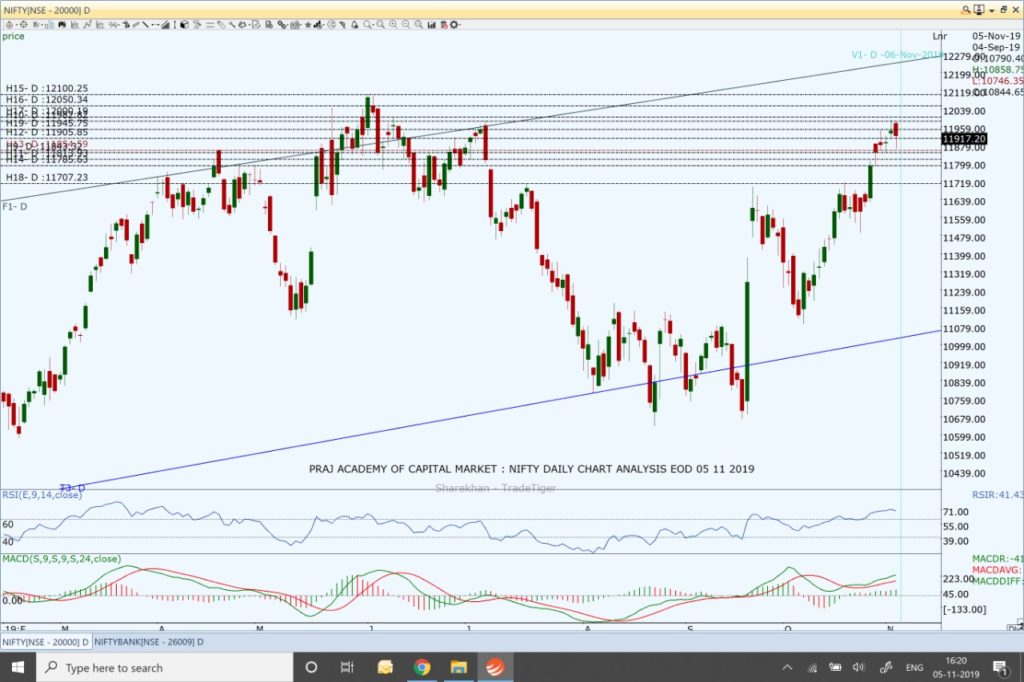The height and width of the screenshot is (682, 1024).
Task: Select the horizontal line drawing tool
Action: (x=155, y=25)
